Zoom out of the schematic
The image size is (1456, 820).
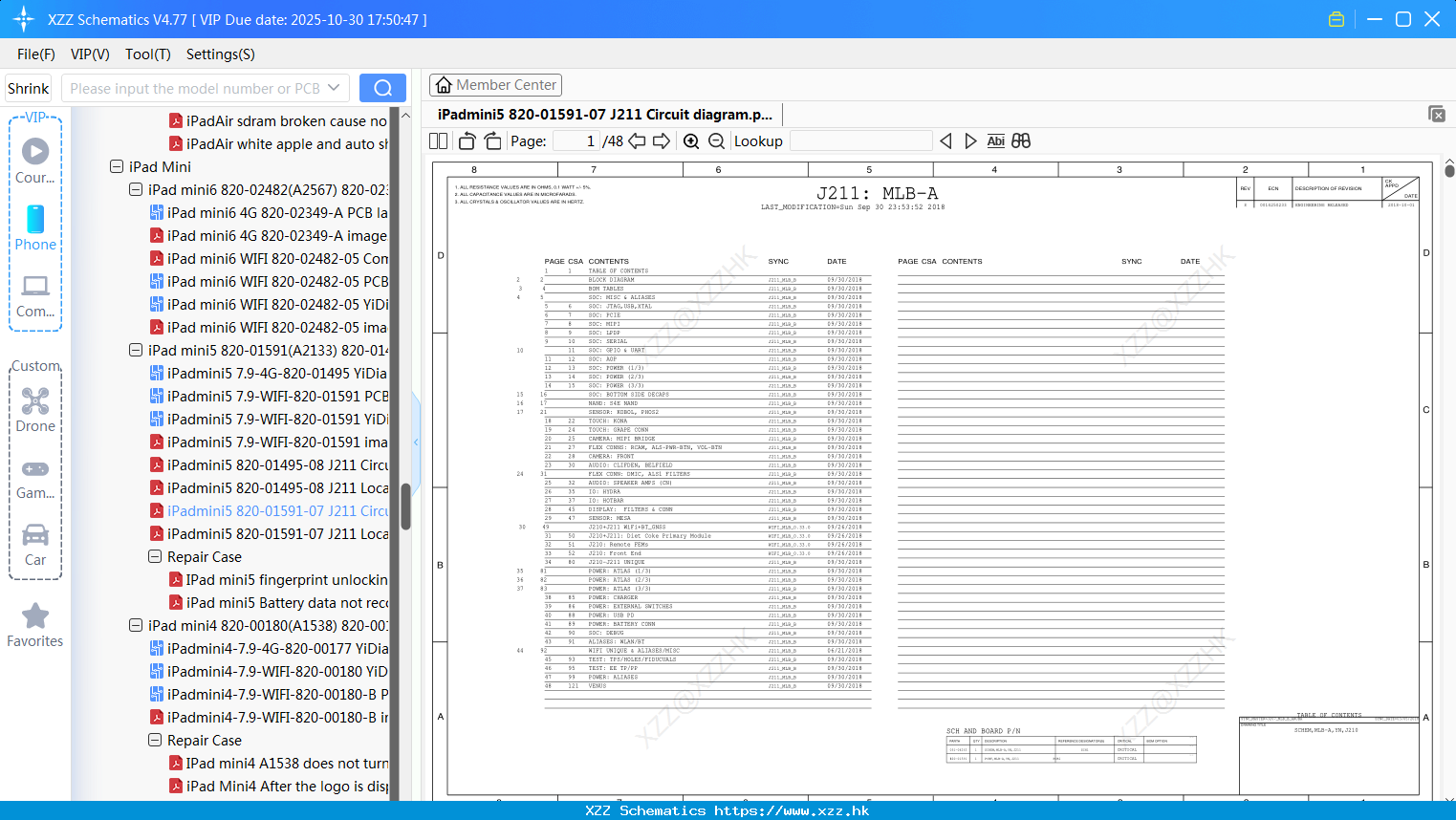716,140
